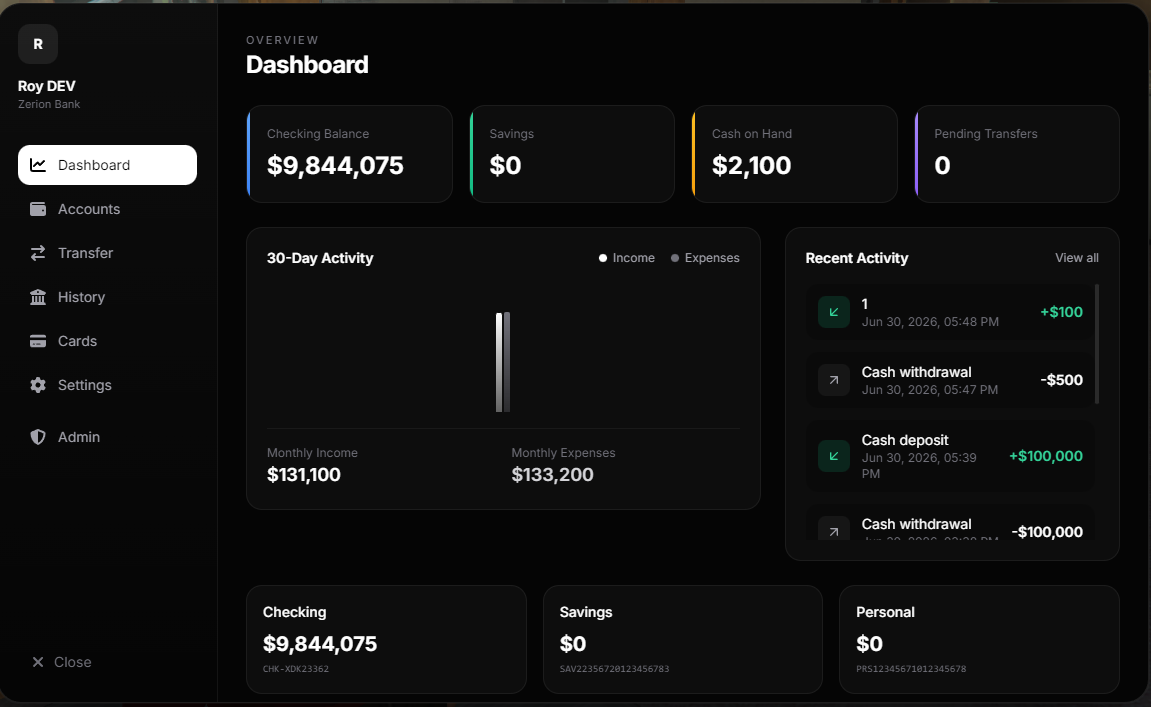Open View all recent activity

click(1077, 258)
